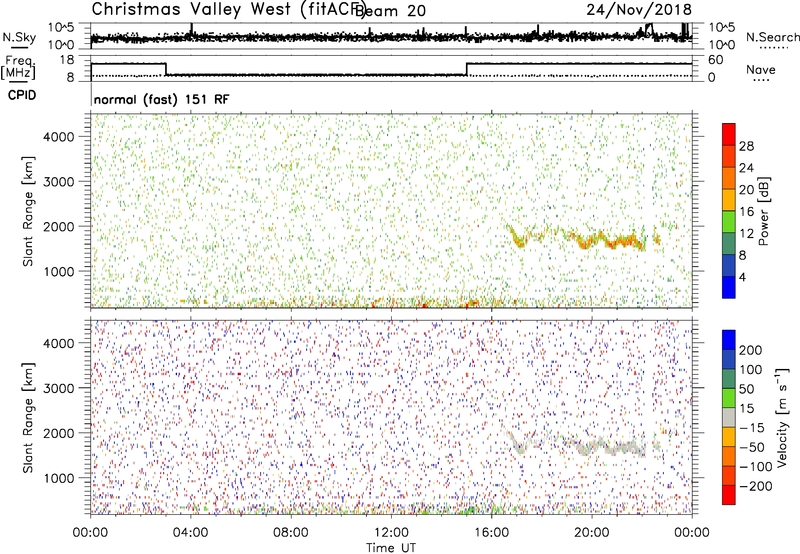The height and width of the screenshot is (554, 800).
Task: Click the '16' tick on Power scale
Action: [746, 212]
